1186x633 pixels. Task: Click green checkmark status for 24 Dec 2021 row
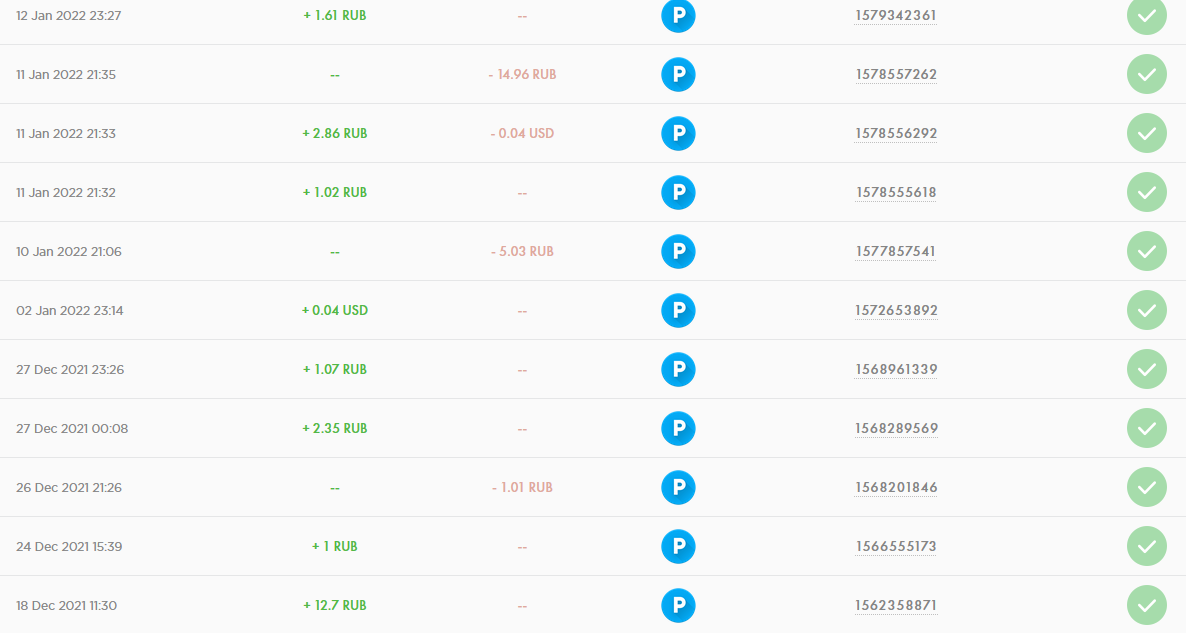coord(1146,546)
